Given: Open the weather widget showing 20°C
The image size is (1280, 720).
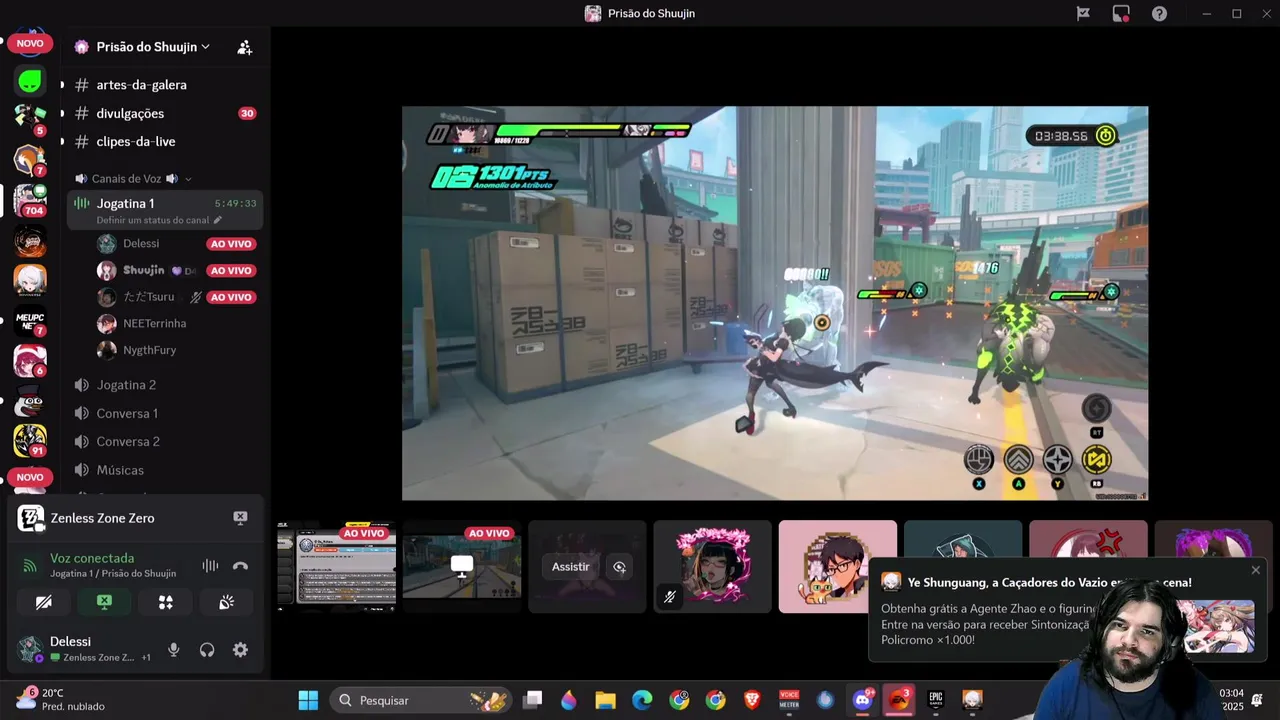Looking at the screenshot, I should [x=58, y=699].
